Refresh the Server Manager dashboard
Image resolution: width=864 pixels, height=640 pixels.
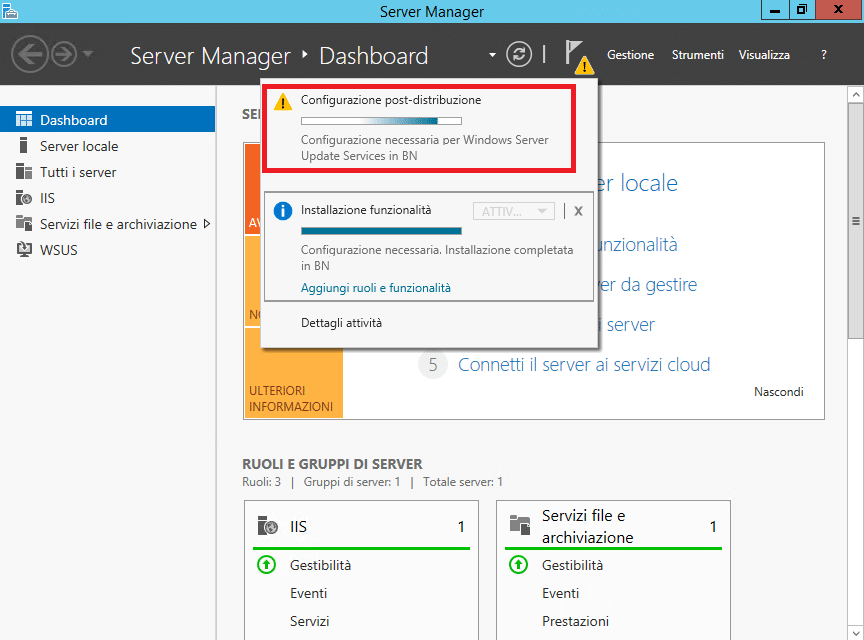click(x=519, y=55)
